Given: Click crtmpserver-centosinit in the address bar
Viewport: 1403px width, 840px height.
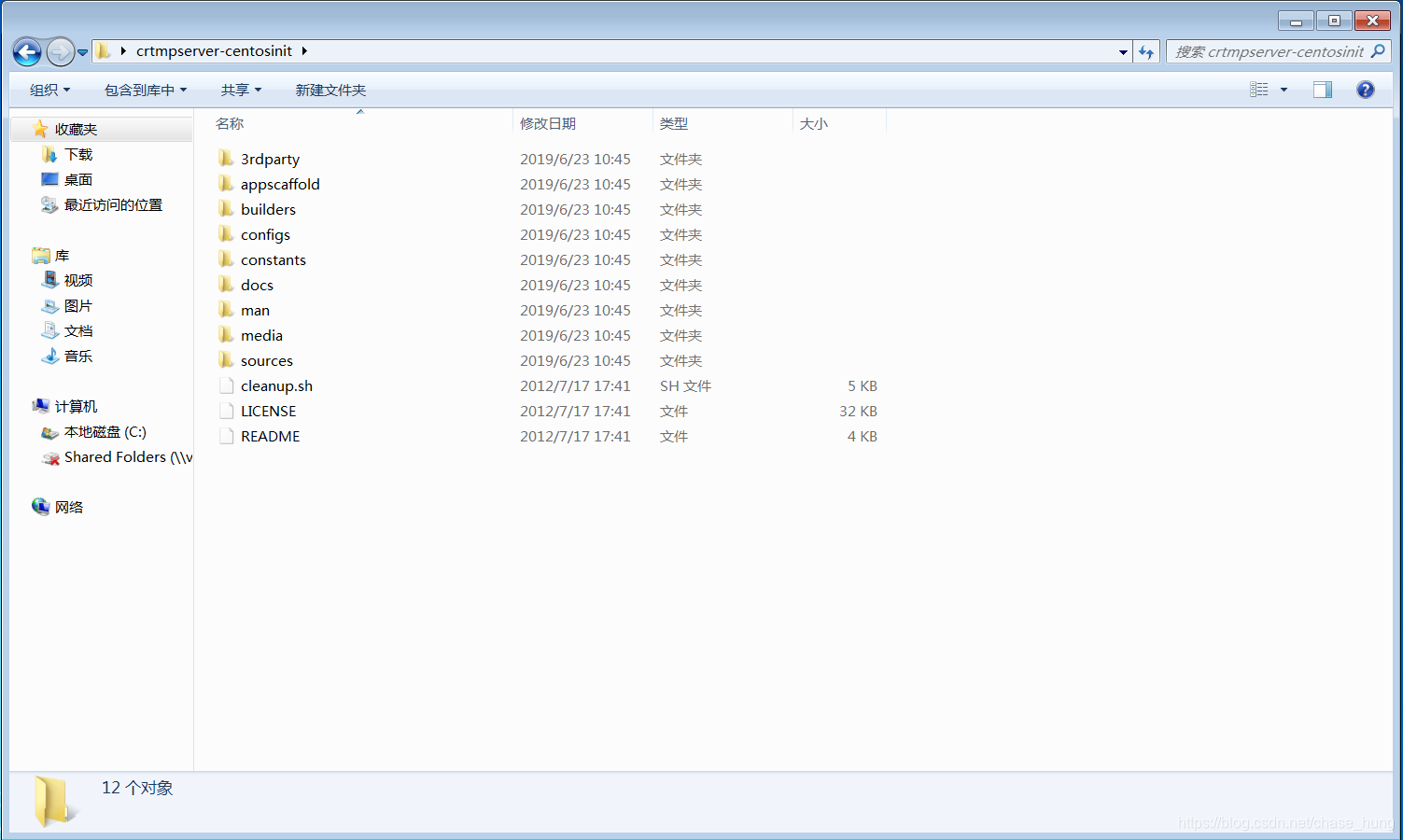Looking at the screenshot, I should point(214,51).
